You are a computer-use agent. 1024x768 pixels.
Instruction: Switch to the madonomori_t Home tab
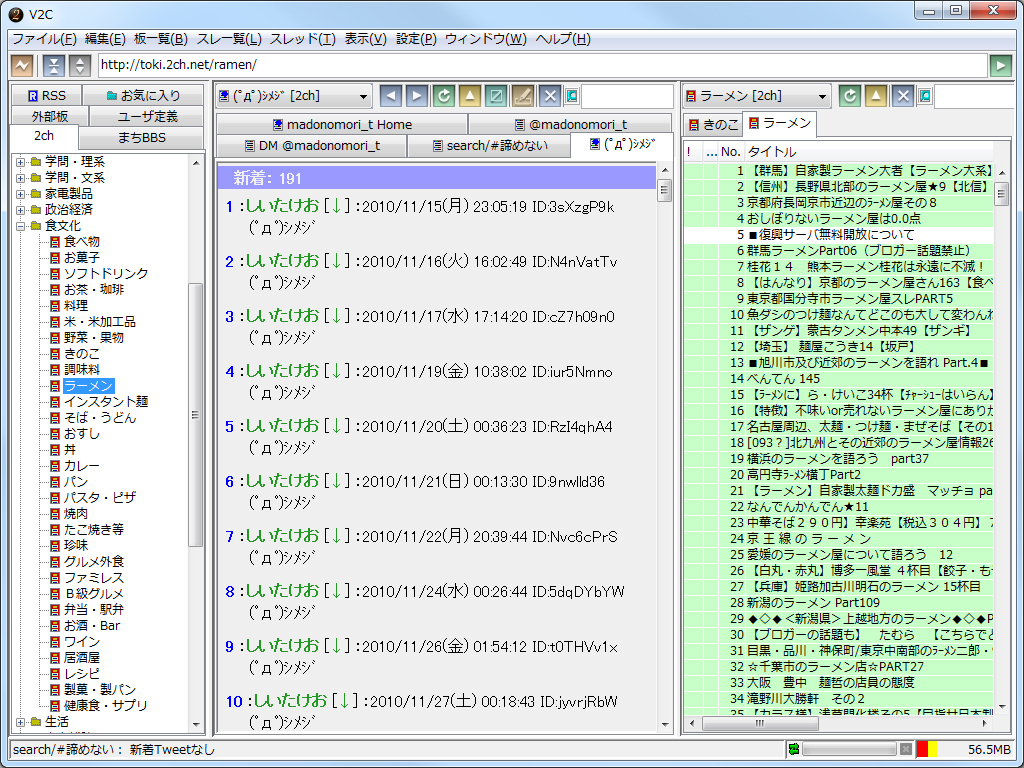tap(342, 124)
